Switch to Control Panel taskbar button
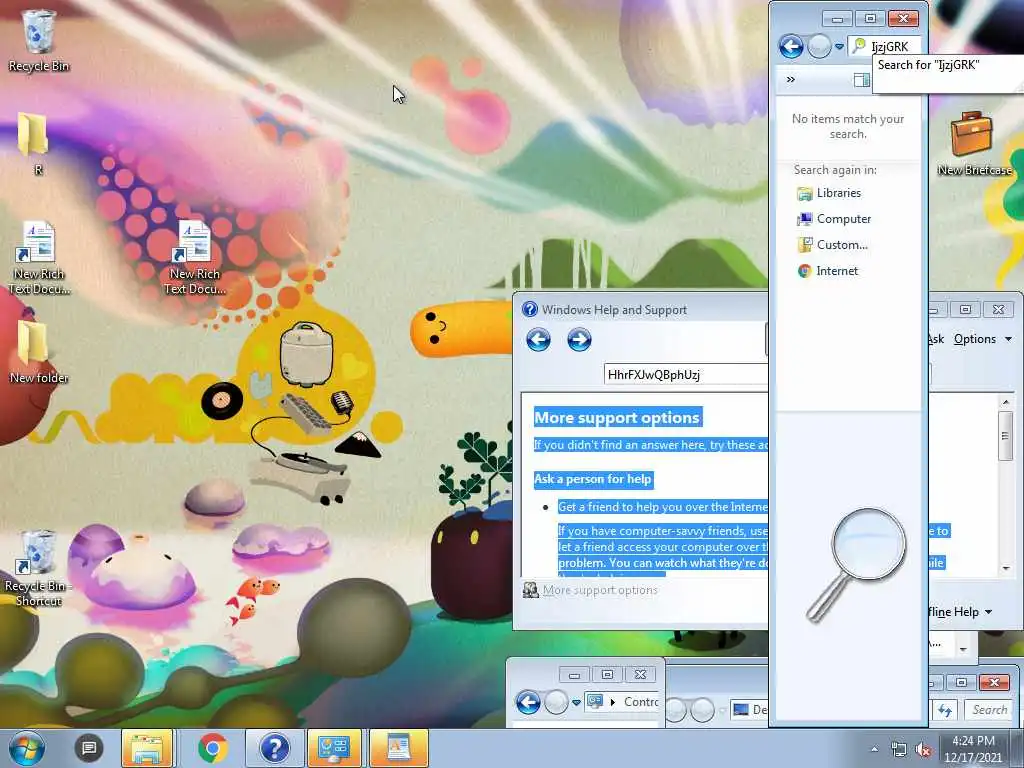The width and height of the screenshot is (1024, 768). 334,748
